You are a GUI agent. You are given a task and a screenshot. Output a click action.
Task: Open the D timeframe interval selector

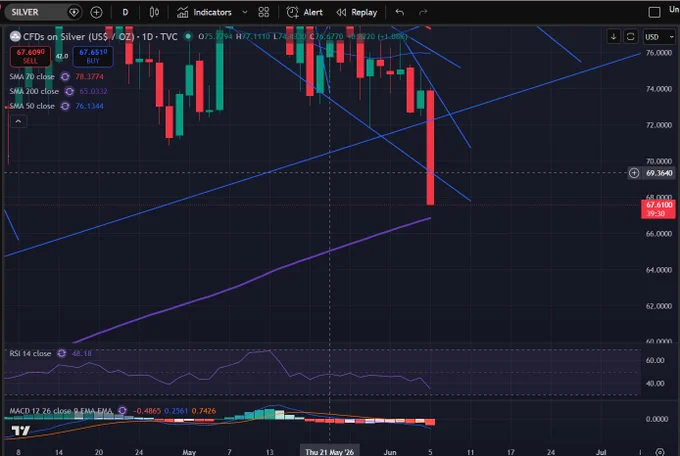tap(125, 12)
